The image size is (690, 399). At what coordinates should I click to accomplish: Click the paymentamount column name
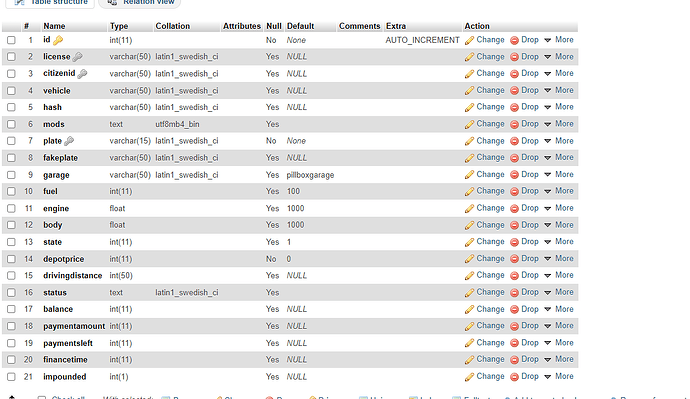[x=74, y=326]
